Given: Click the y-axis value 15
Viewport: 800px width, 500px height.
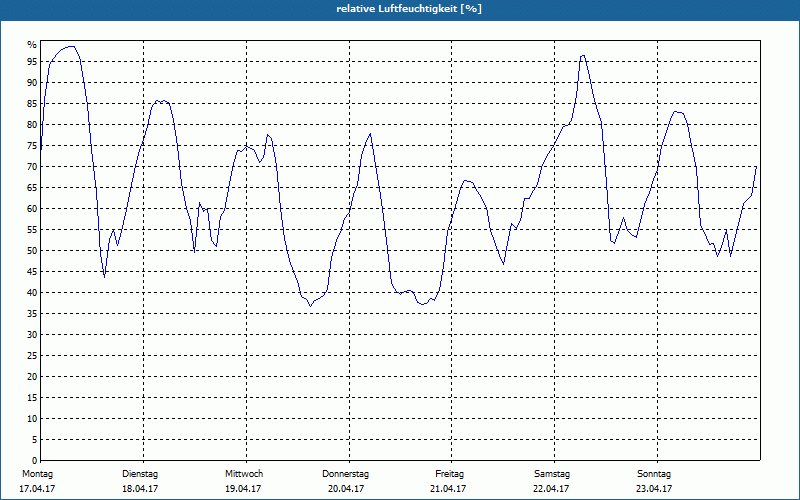Looking at the screenshot, I should [32, 397].
